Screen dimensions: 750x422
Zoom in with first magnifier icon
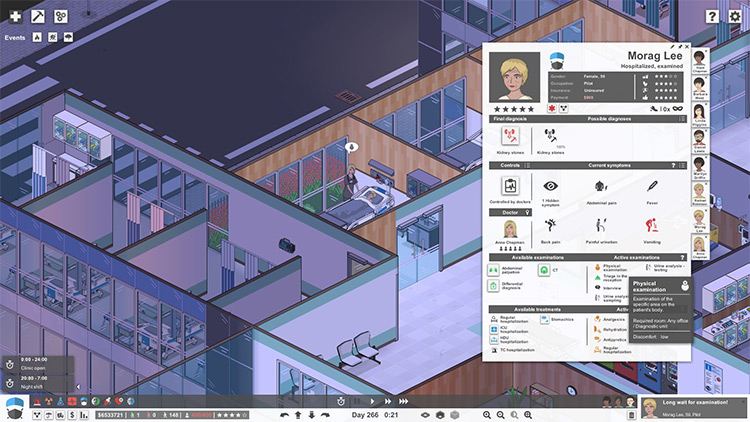tap(487, 415)
